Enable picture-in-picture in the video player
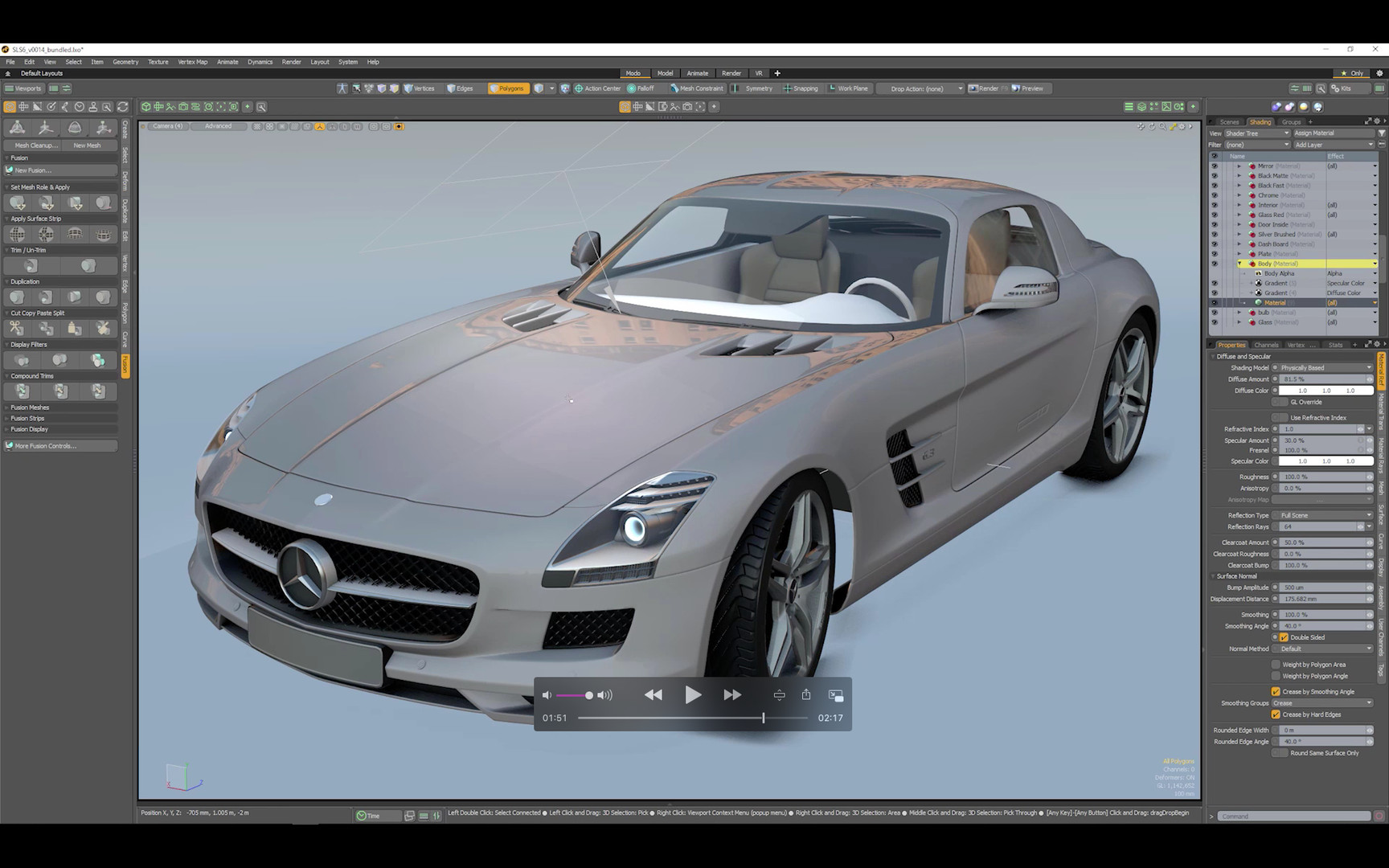1389x868 pixels. click(836, 695)
